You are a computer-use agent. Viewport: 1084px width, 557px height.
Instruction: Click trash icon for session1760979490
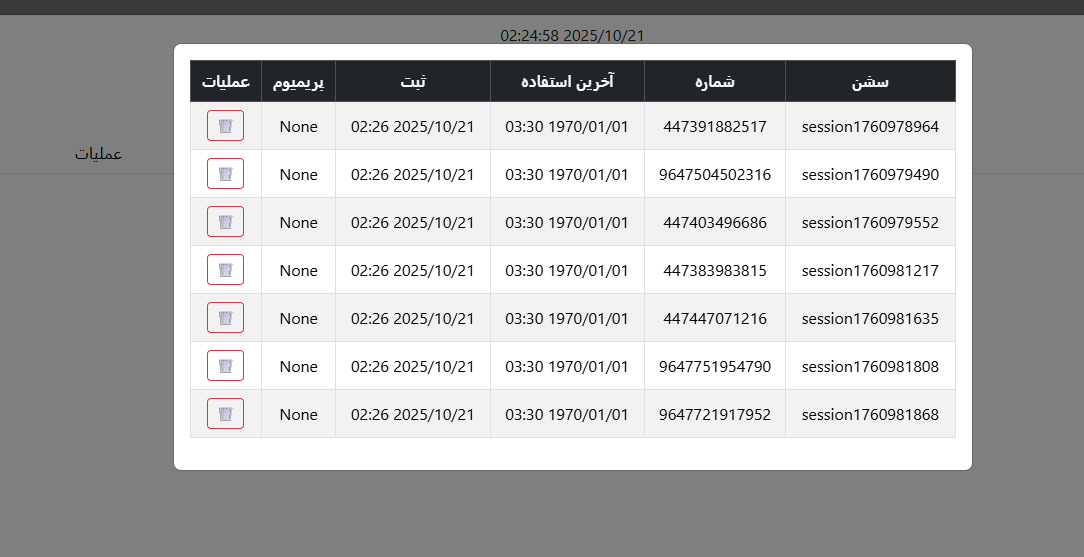tap(225, 174)
